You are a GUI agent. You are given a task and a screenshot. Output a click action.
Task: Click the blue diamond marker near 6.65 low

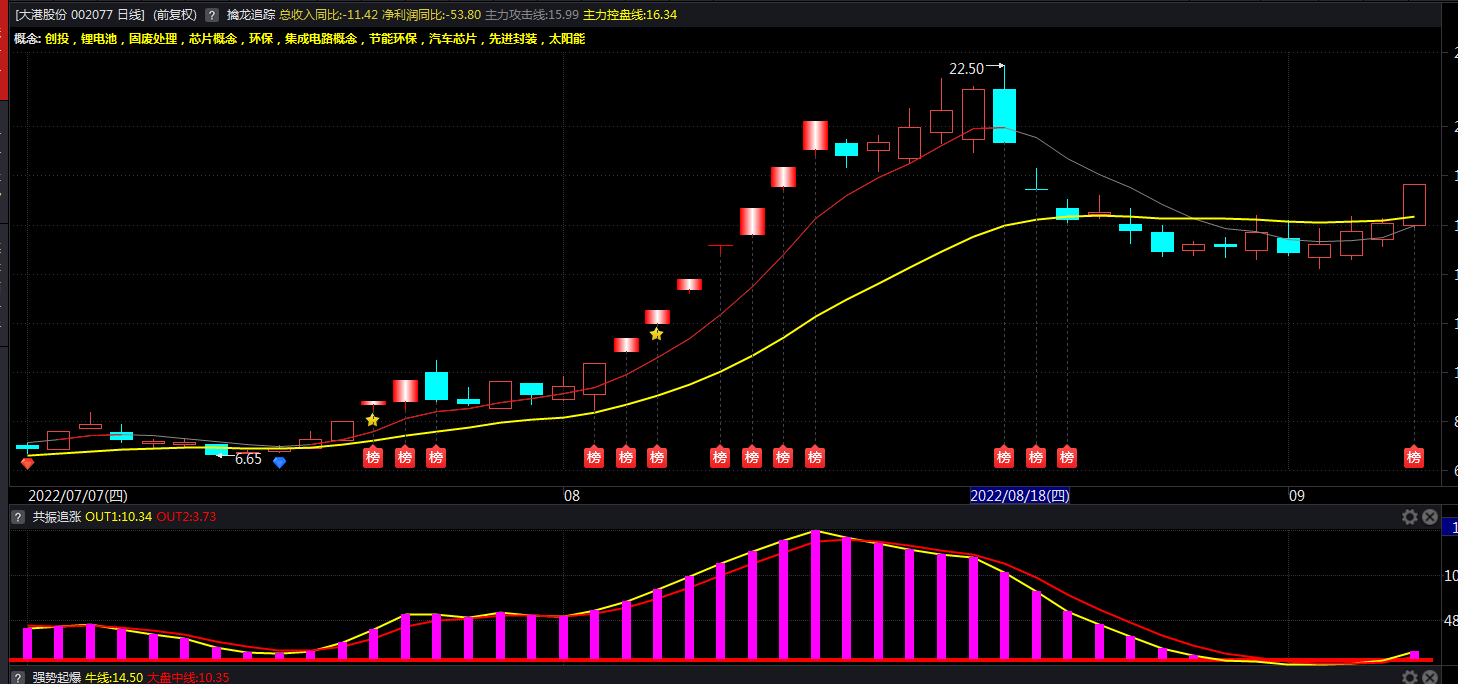(279, 463)
